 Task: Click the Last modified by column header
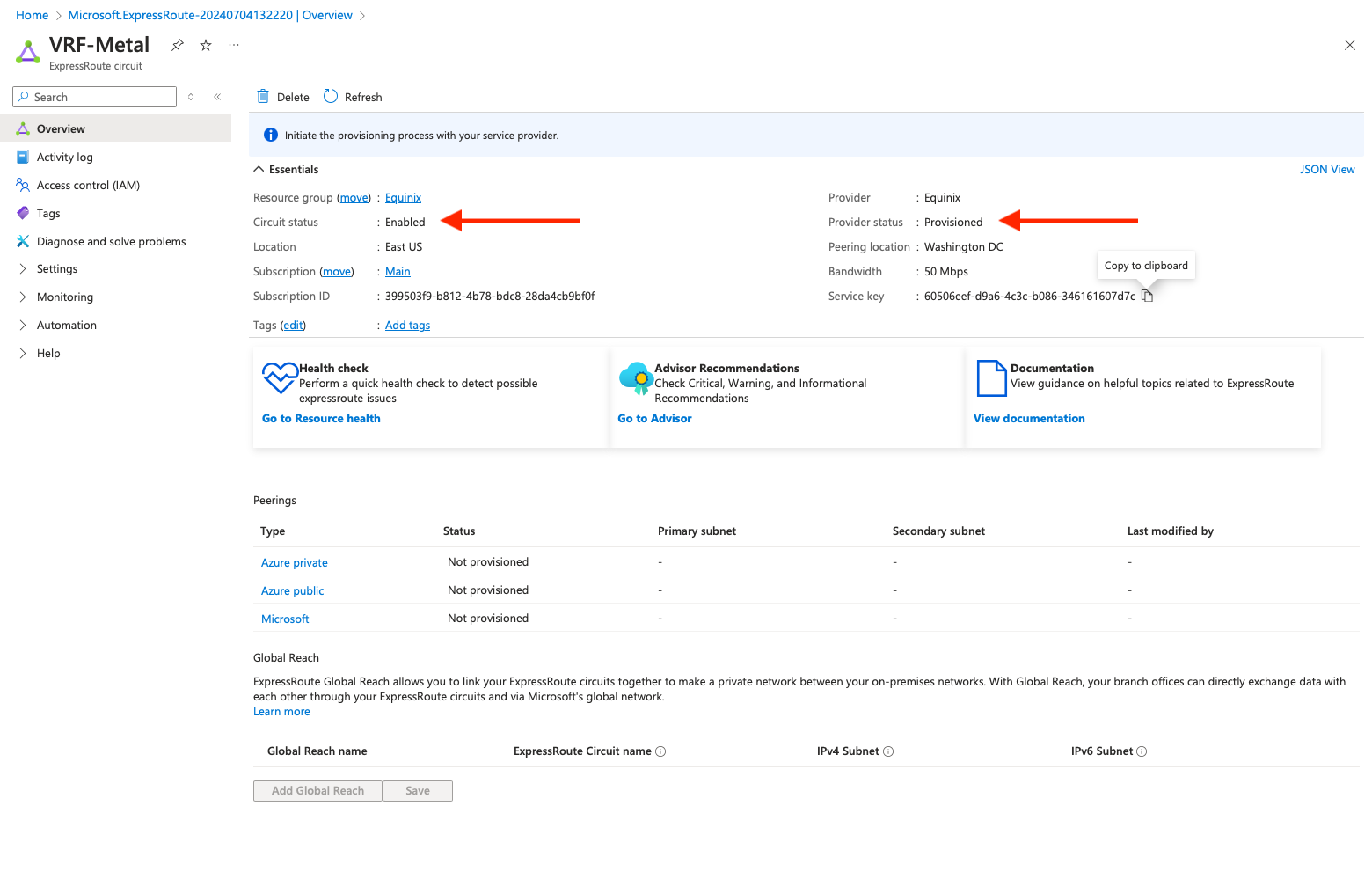[1171, 531]
